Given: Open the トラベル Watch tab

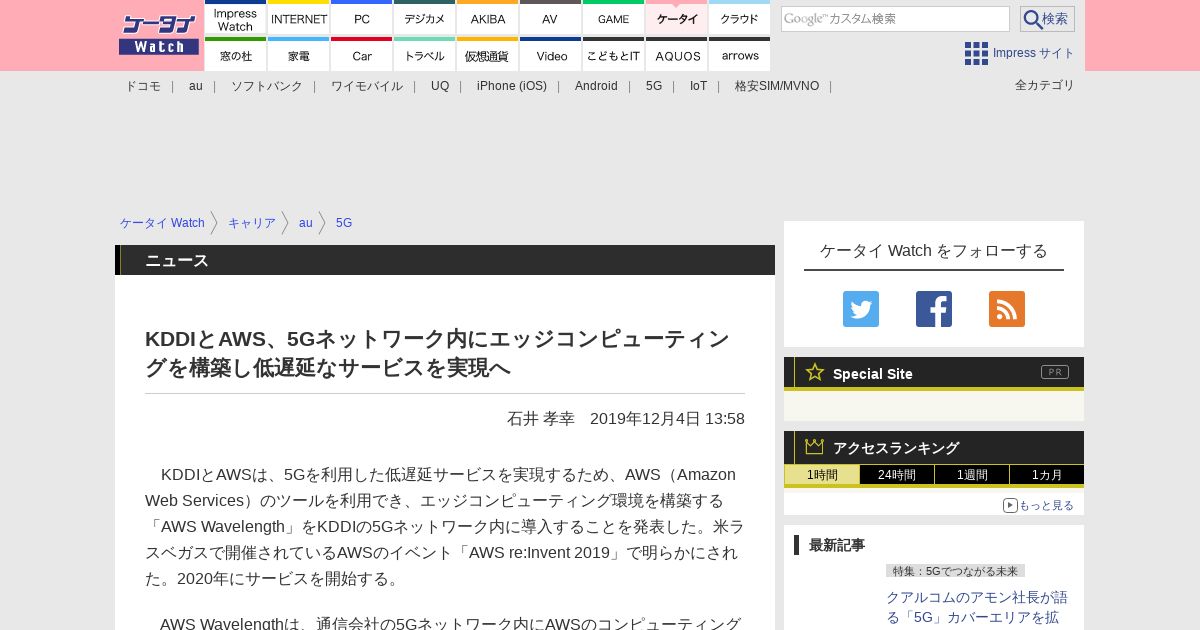Looking at the screenshot, I should [425, 55].
